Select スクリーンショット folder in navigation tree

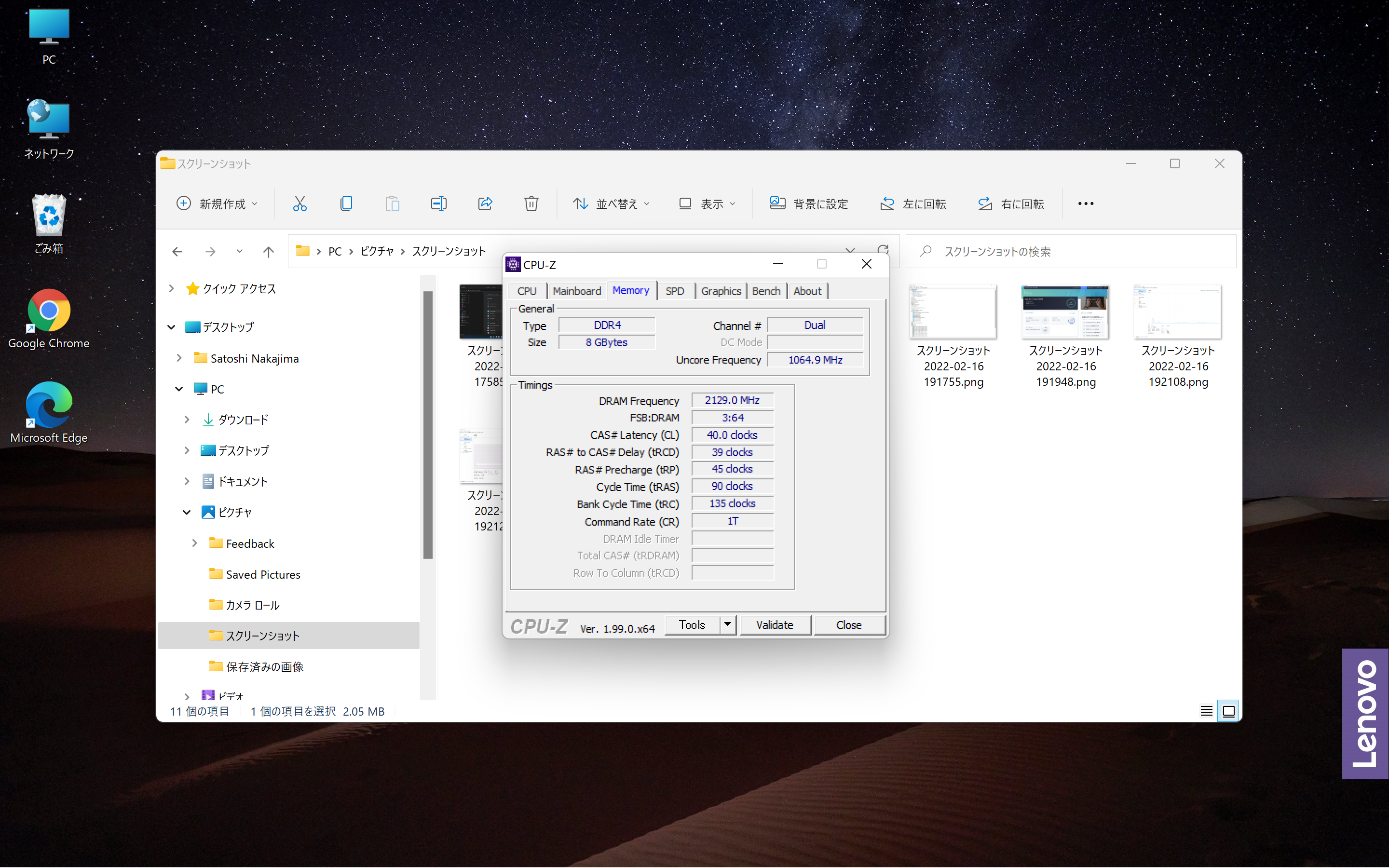click(x=289, y=636)
